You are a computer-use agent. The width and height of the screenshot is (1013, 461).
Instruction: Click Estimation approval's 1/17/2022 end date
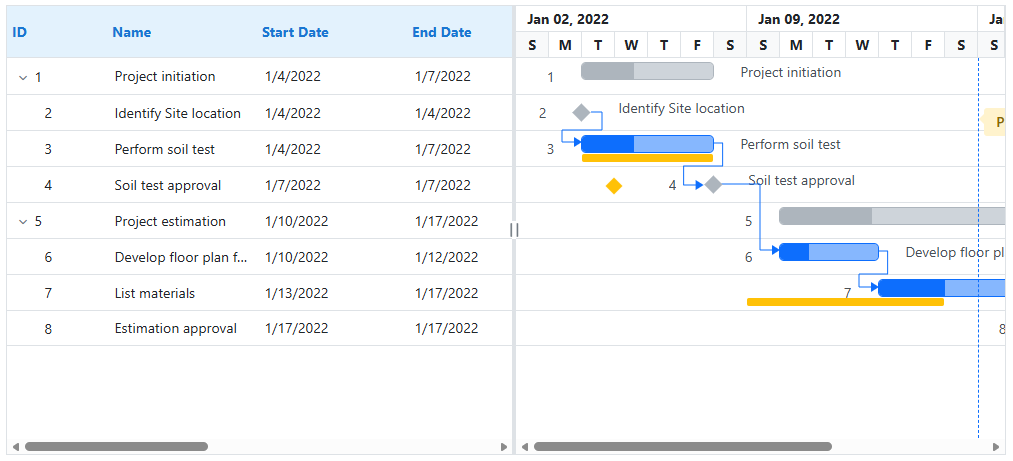pyautogui.click(x=446, y=329)
